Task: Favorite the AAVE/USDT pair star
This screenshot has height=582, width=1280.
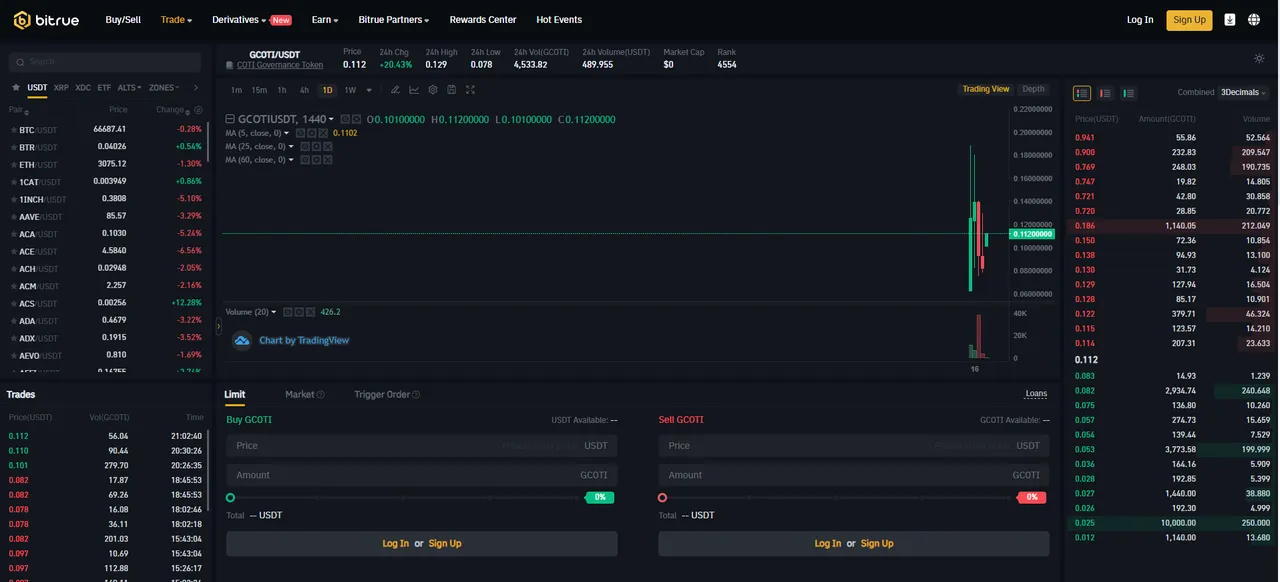Action: click(13, 216)
